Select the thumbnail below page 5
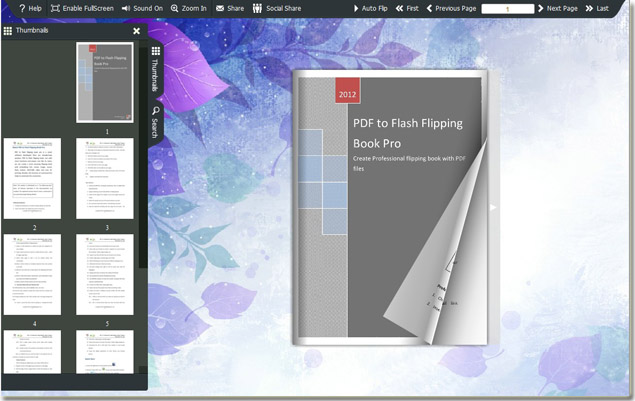Image resolution: width=635 pixels, height=401 pixels. click(105, 352)
